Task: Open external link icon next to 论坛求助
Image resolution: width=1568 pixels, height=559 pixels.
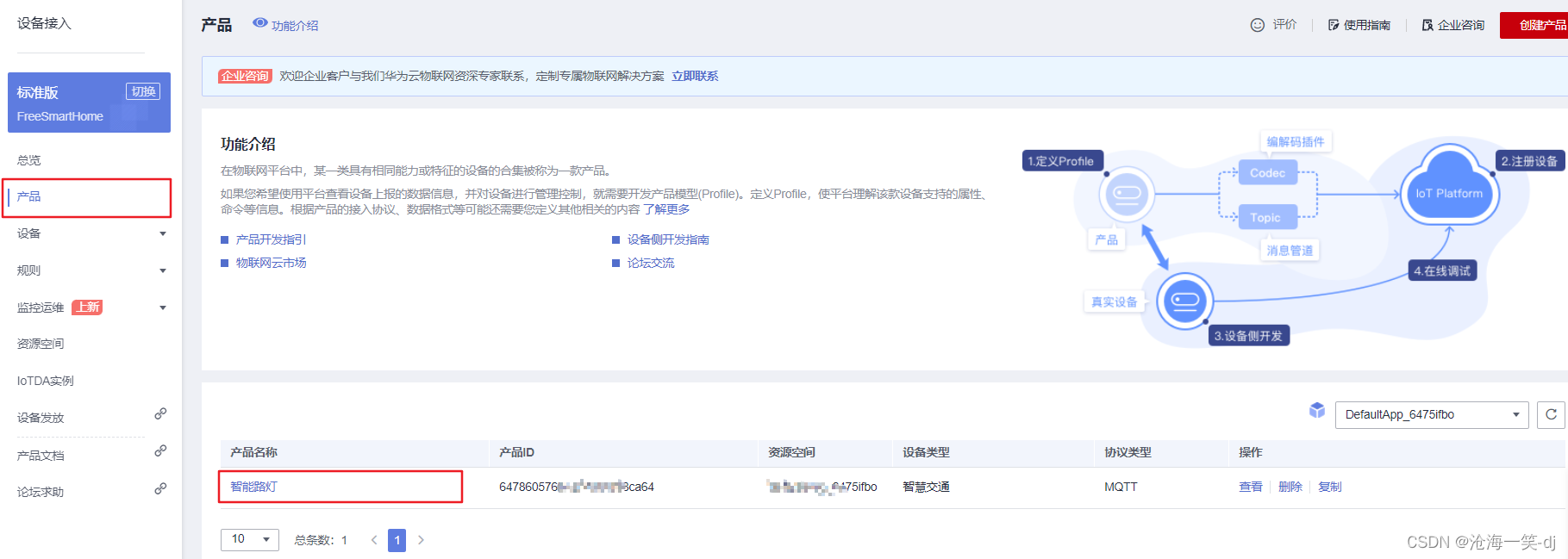Action: pos(160,488)
